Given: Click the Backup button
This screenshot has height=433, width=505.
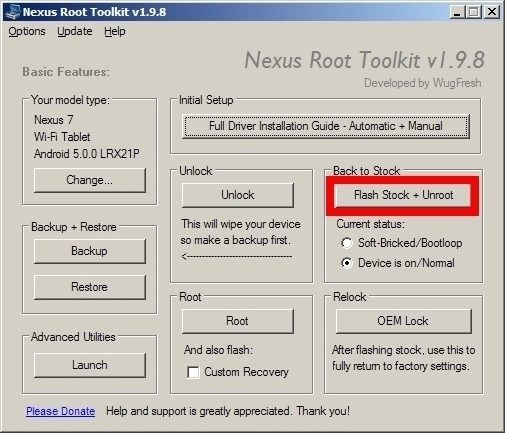Looking at the screenshot, I should (x=90, y=251).
